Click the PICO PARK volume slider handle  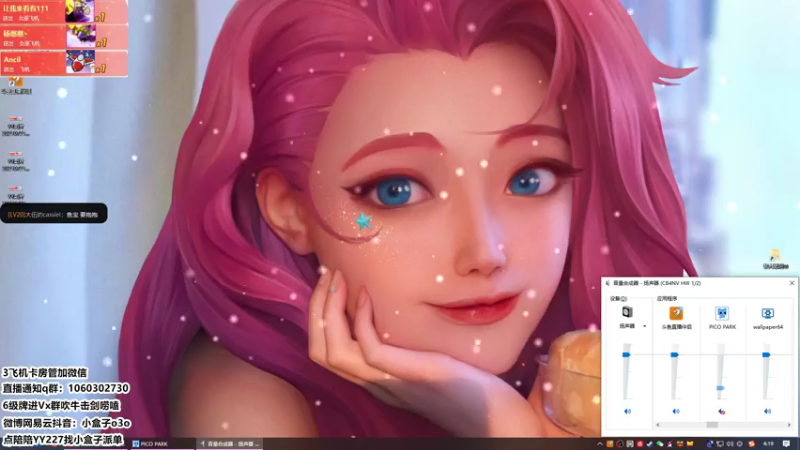click(x=720, y=388)
